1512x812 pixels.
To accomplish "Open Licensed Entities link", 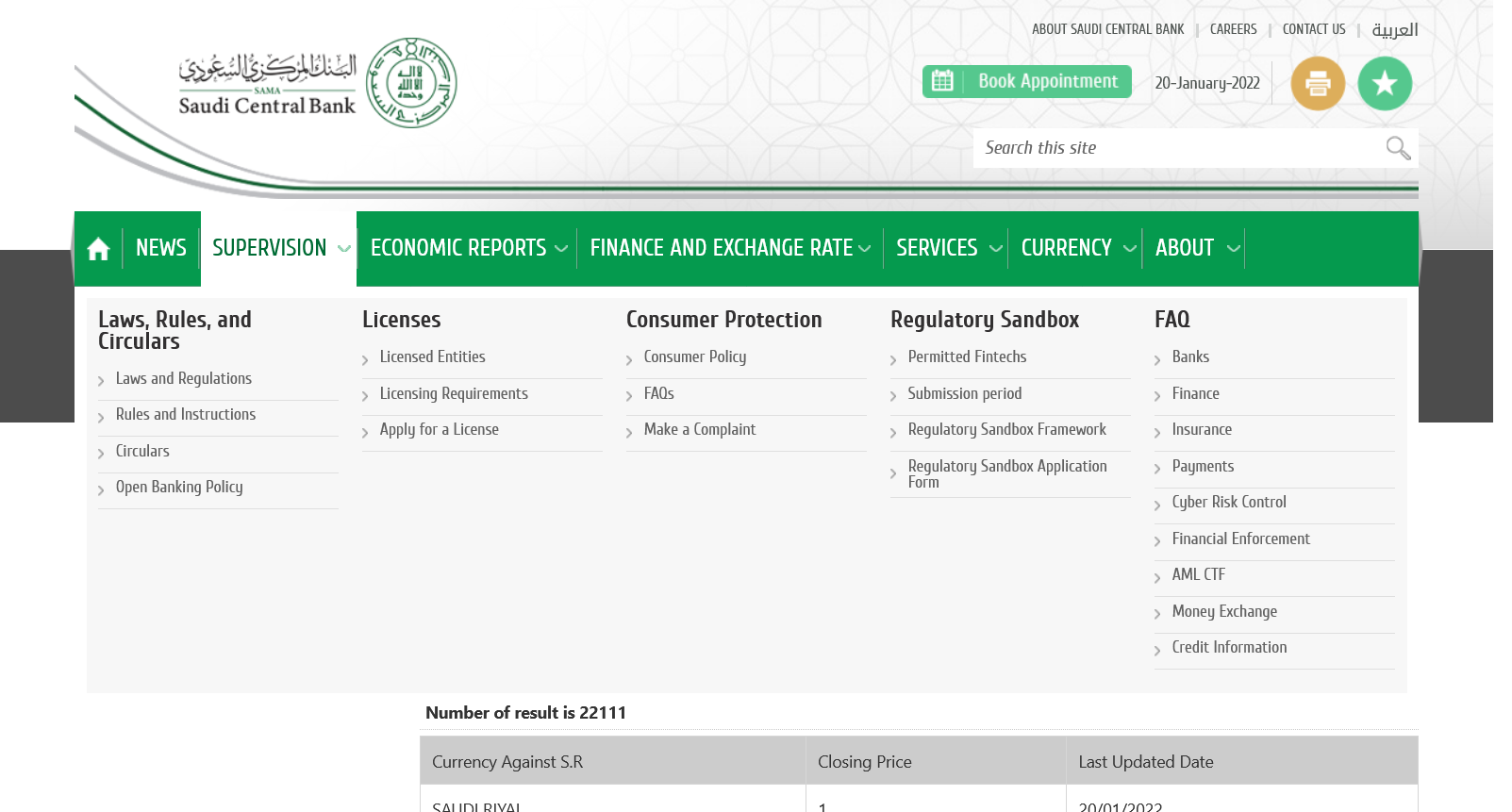I will [x=432, y=356].
